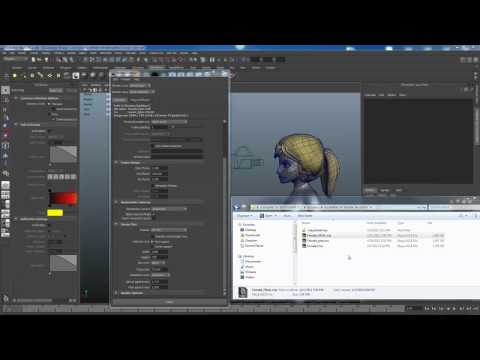Click the yellow light bulb shelf icon
The image size is (480, 360).
pyautogui.click(x=15, y=76)
